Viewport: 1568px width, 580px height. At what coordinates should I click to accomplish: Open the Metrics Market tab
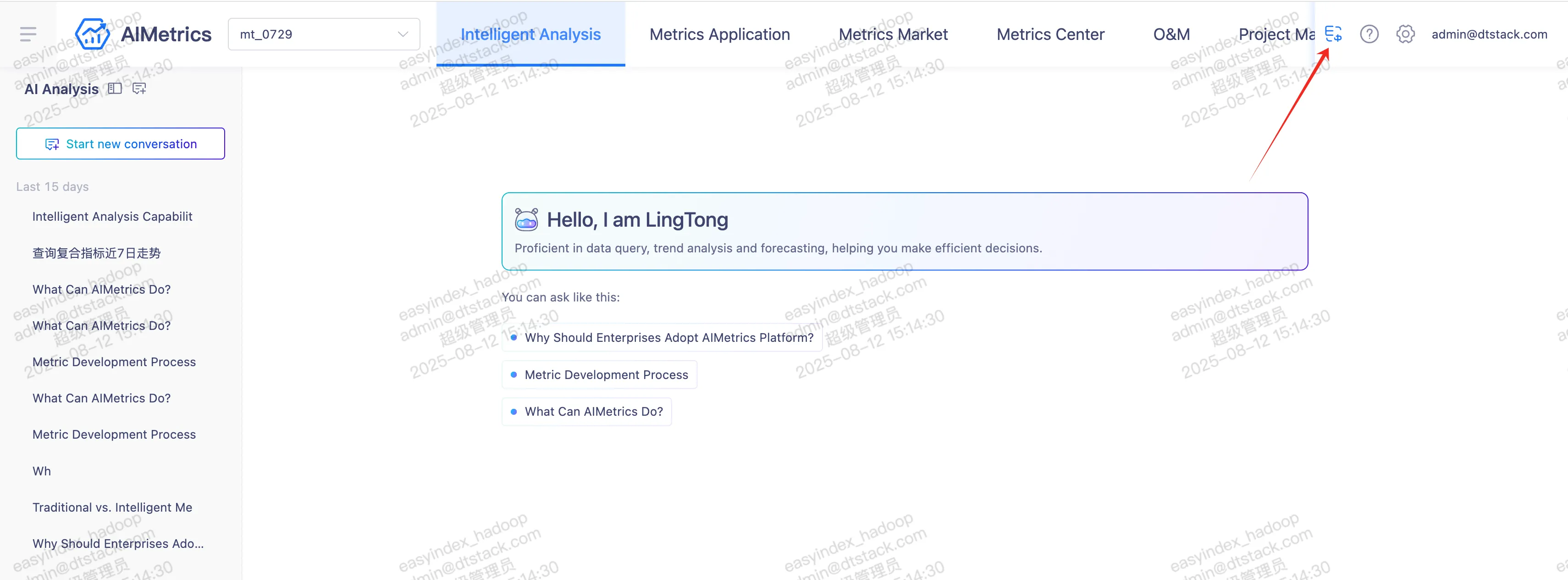point(893,34)
